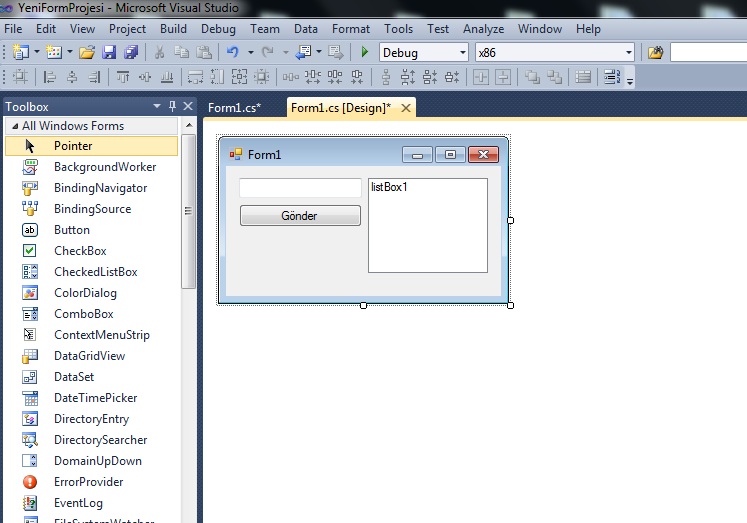Select DataGridView in the Toolbox
747x523 pixels.
pyautogui.click(x=91, y=356)
